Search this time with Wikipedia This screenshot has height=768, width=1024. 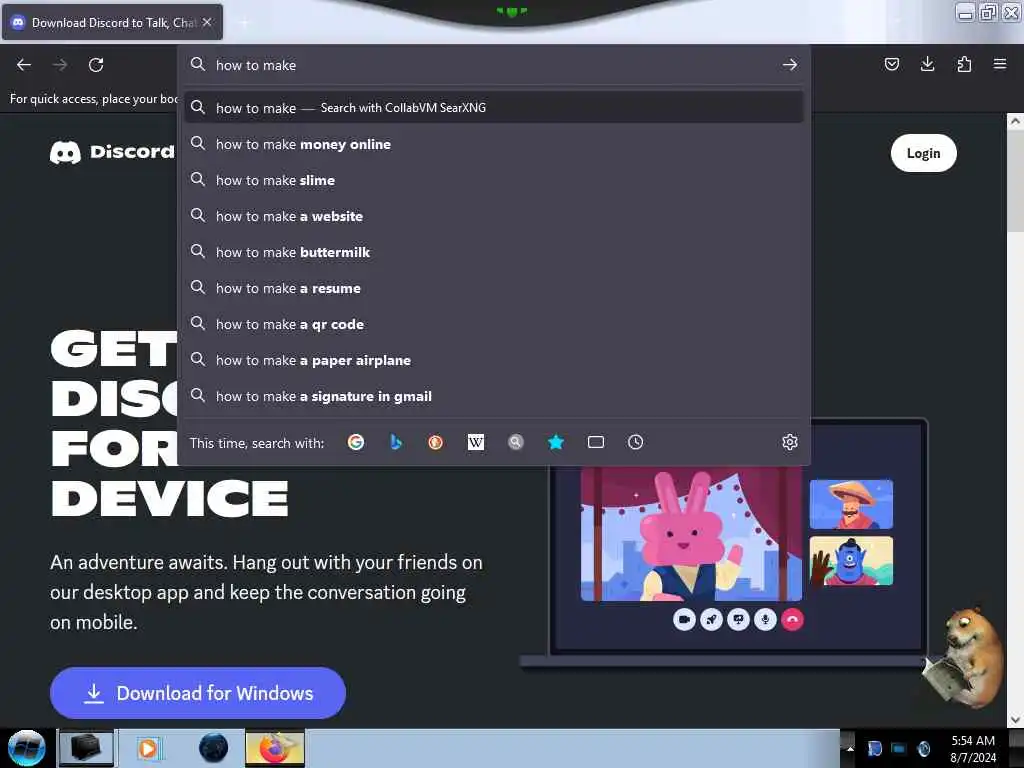click(x=476, y=443)
